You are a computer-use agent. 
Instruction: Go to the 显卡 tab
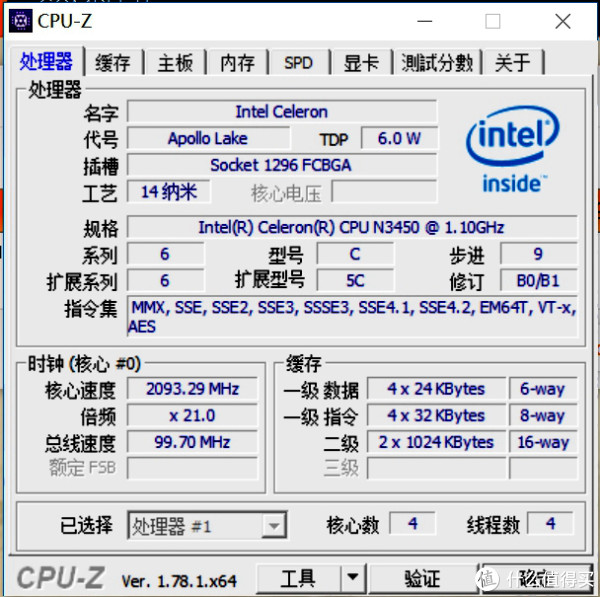(361, 62)
